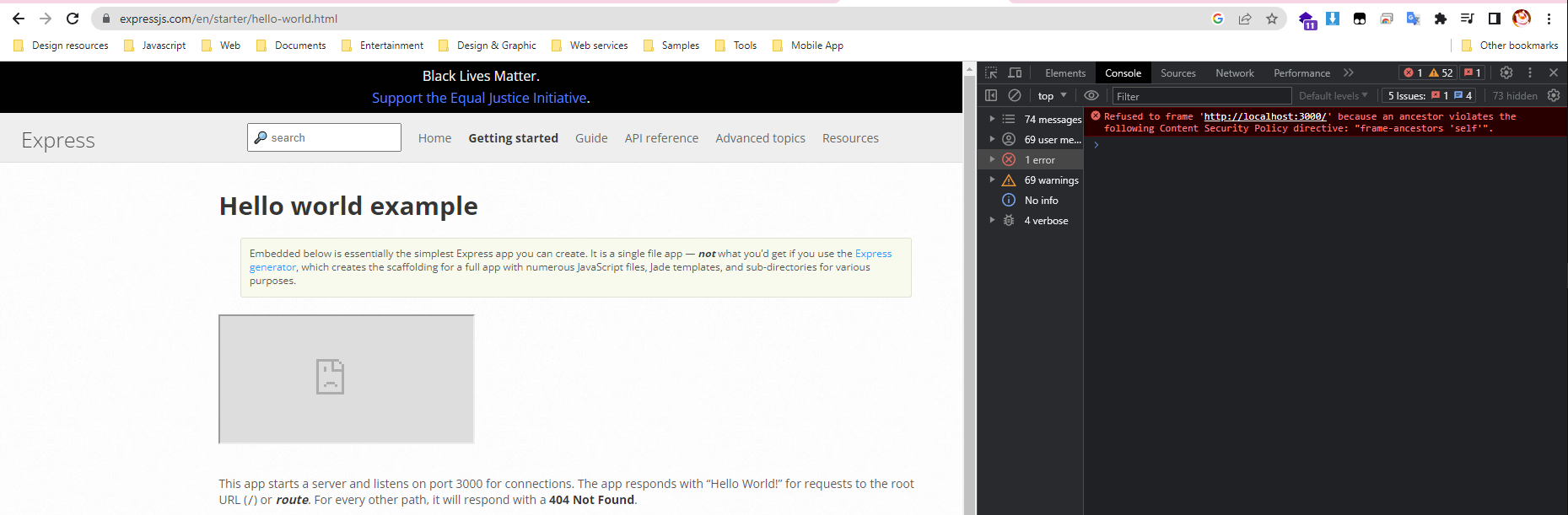1568x515 pixels.
Task: Click the address bar URL
Action: coord(229,19)
